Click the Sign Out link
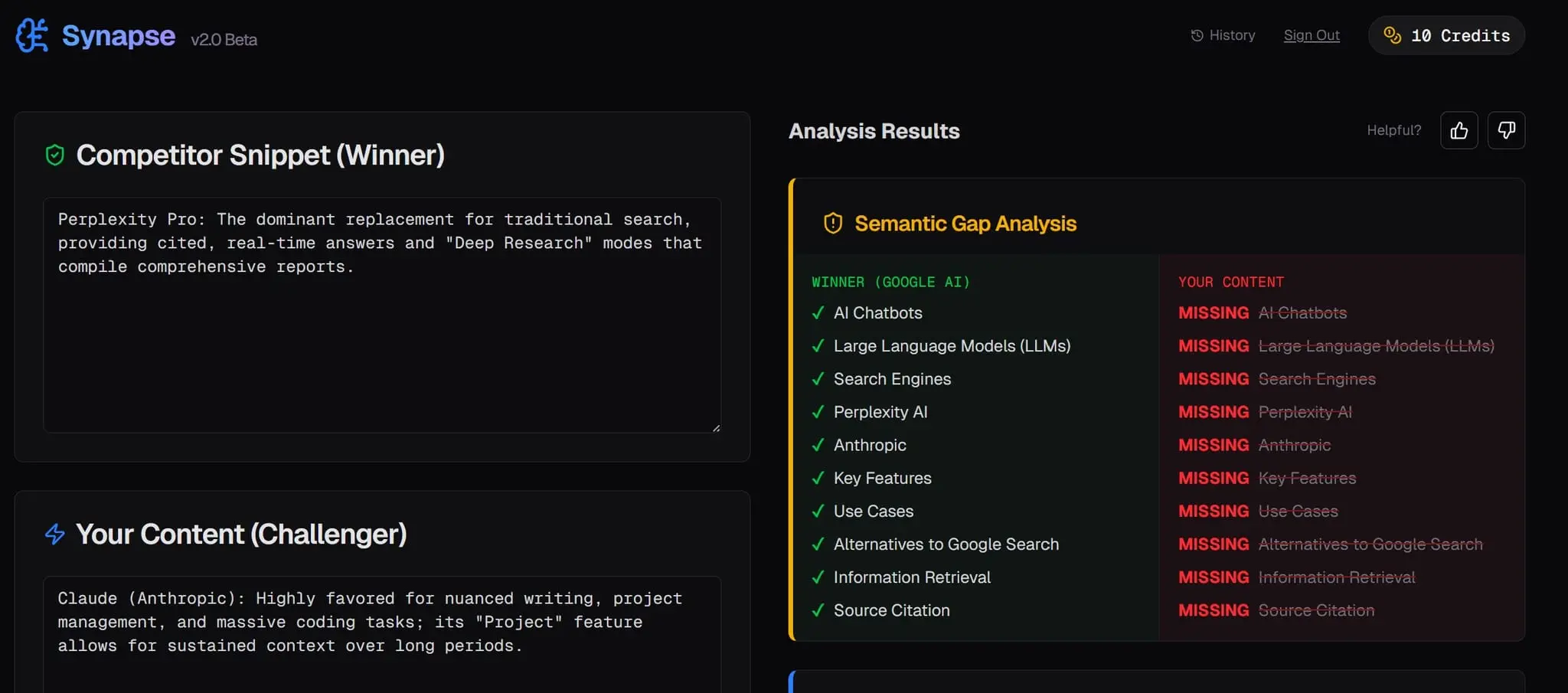The height and width of the screenshot is (693, 1568). point(1312,35)
